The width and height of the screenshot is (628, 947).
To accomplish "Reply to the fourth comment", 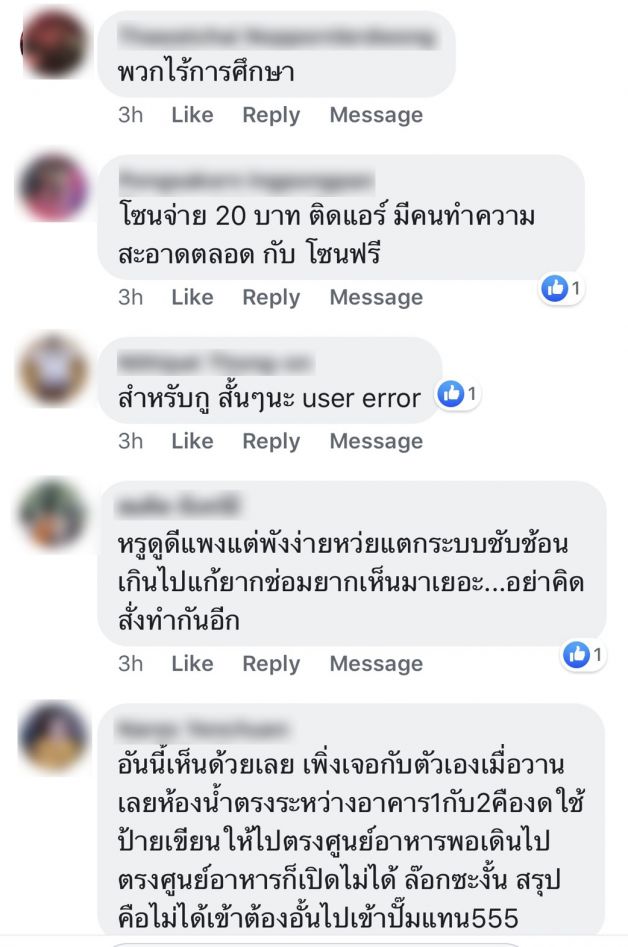I will pos(271,663).
